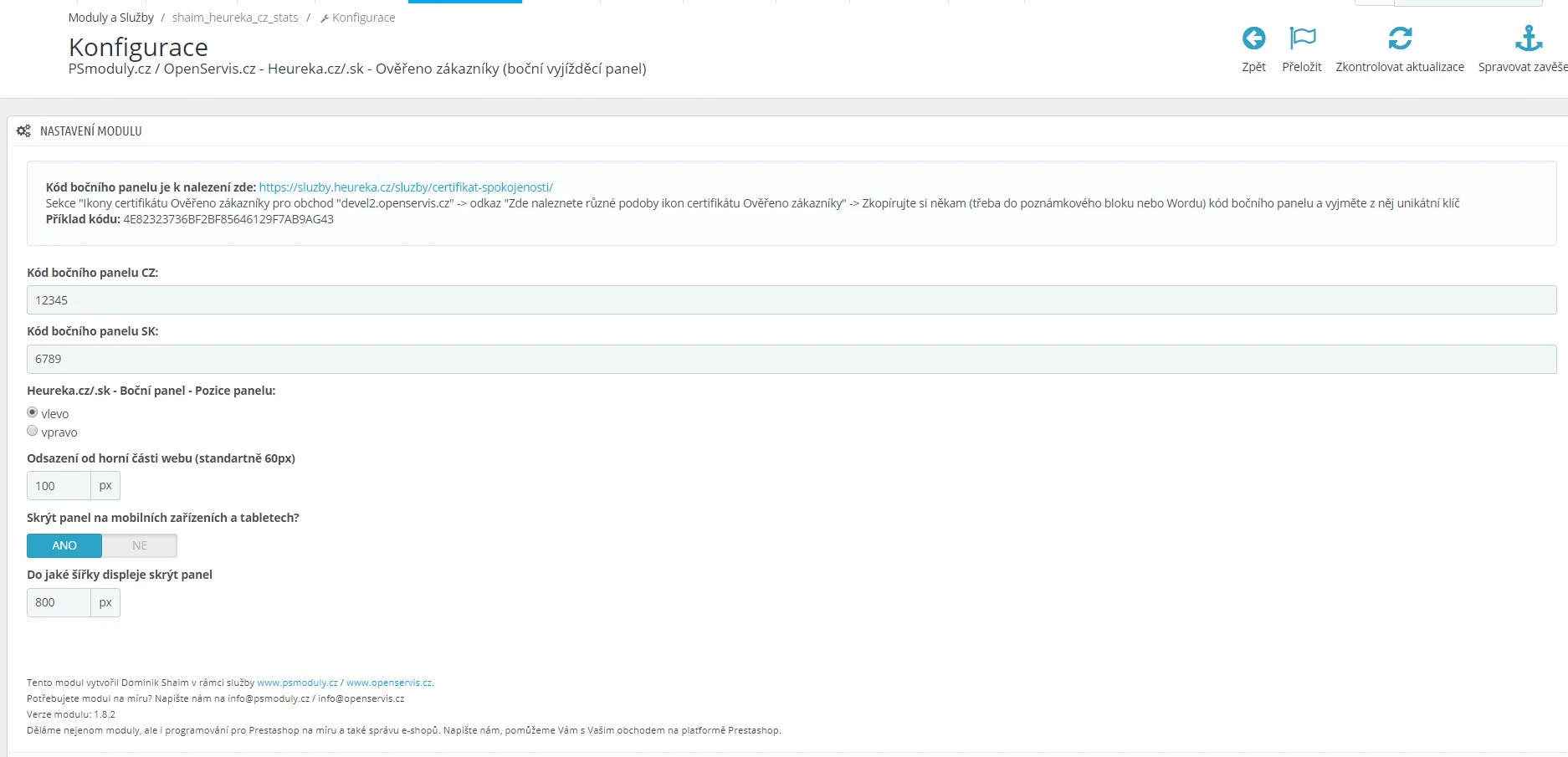Open the sluzby.heureka.cz certifikát link
The width and height of the screenshot is (1568, 757).
coord(406,187)
